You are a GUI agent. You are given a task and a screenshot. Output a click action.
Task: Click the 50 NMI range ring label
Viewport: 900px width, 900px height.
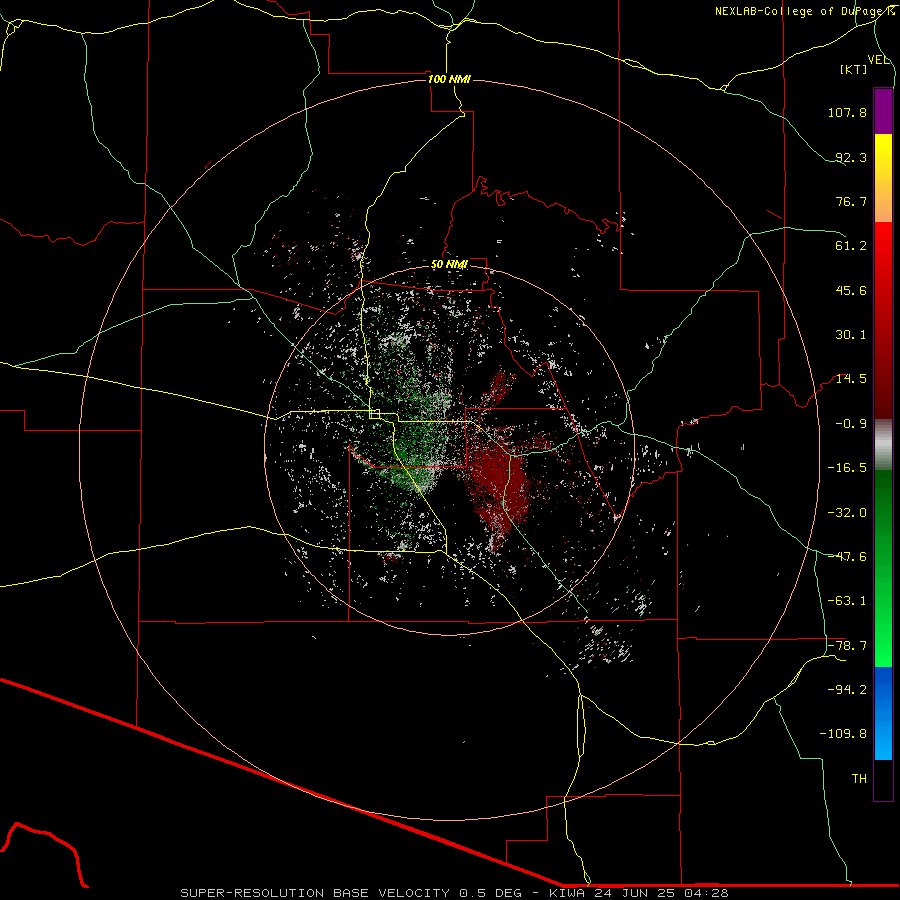(449, 265)
